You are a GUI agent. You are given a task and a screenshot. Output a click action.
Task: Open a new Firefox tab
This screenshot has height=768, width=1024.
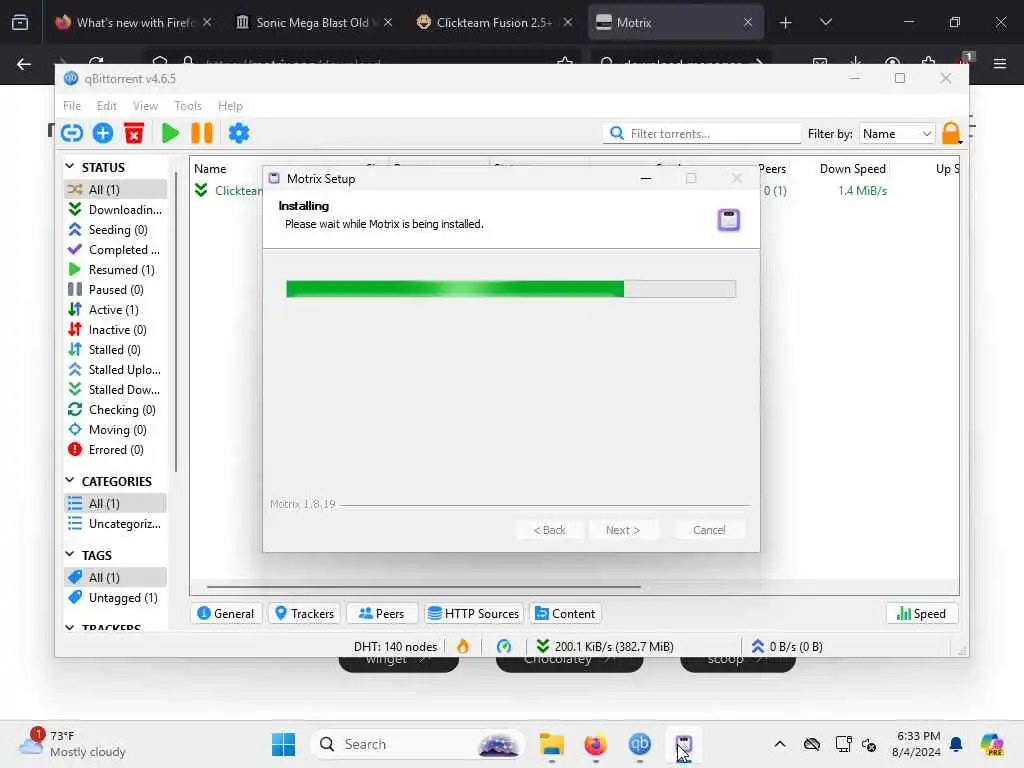coord(785,23)
